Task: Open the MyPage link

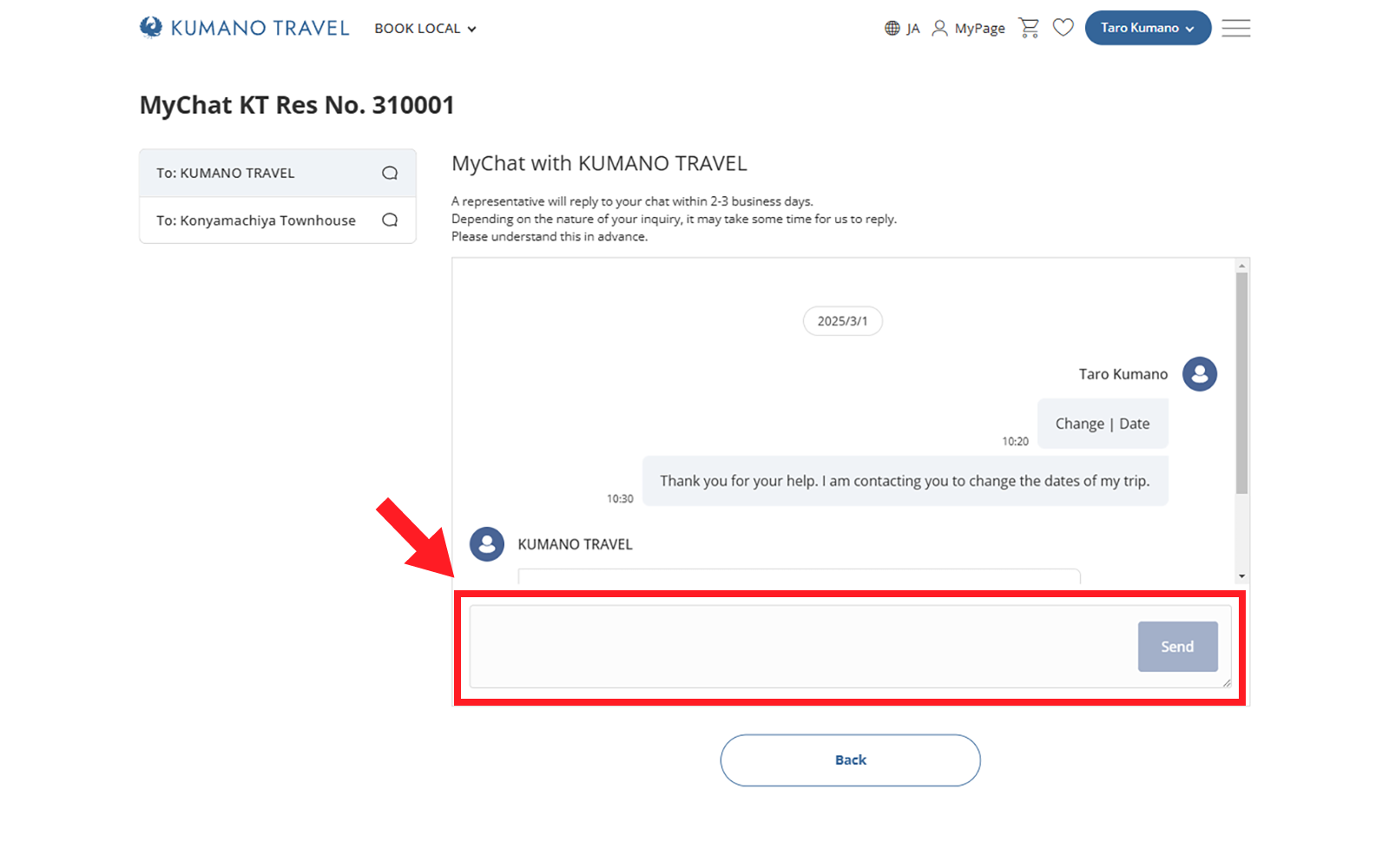Action: (x=979, y=29)
